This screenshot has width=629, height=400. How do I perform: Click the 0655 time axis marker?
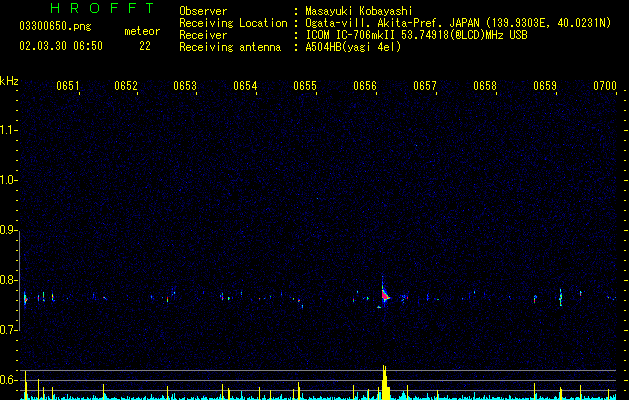305,86
